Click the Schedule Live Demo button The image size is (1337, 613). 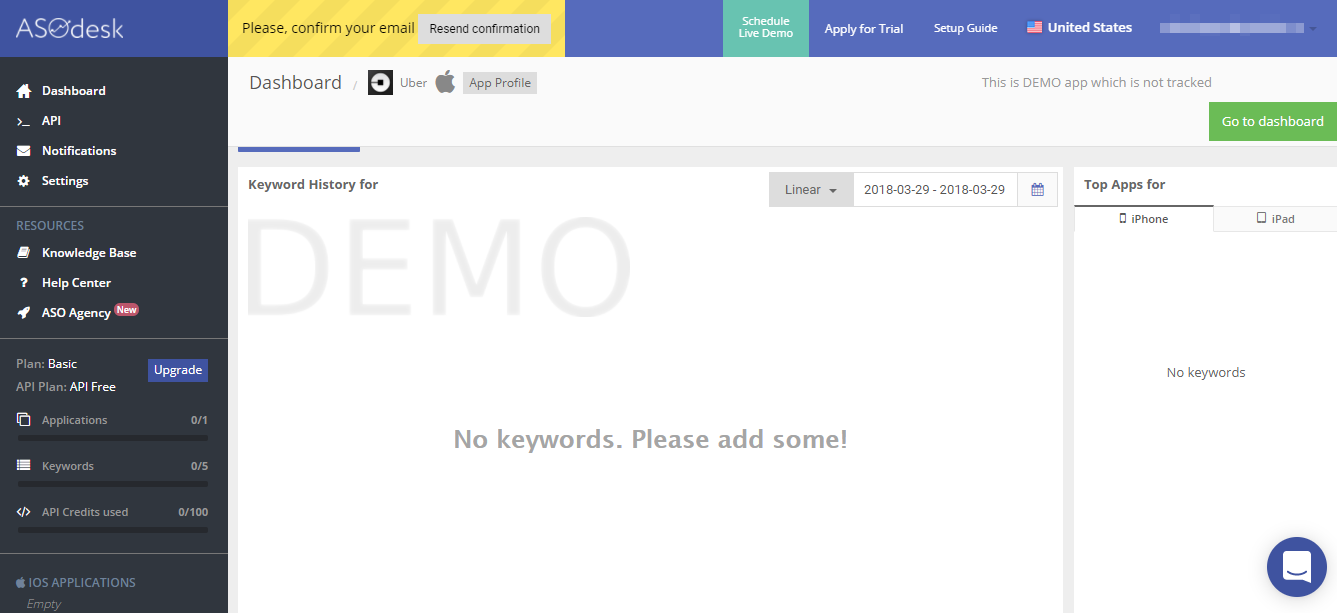pos(766,28)
